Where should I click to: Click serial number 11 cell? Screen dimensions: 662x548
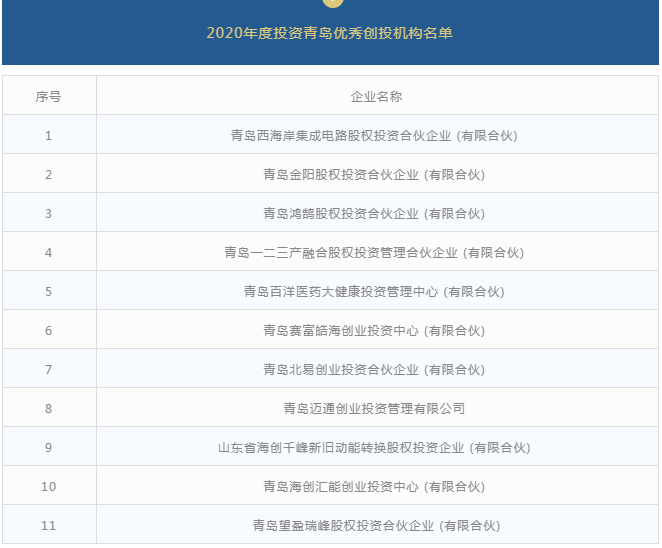click(x=49, y=524)
